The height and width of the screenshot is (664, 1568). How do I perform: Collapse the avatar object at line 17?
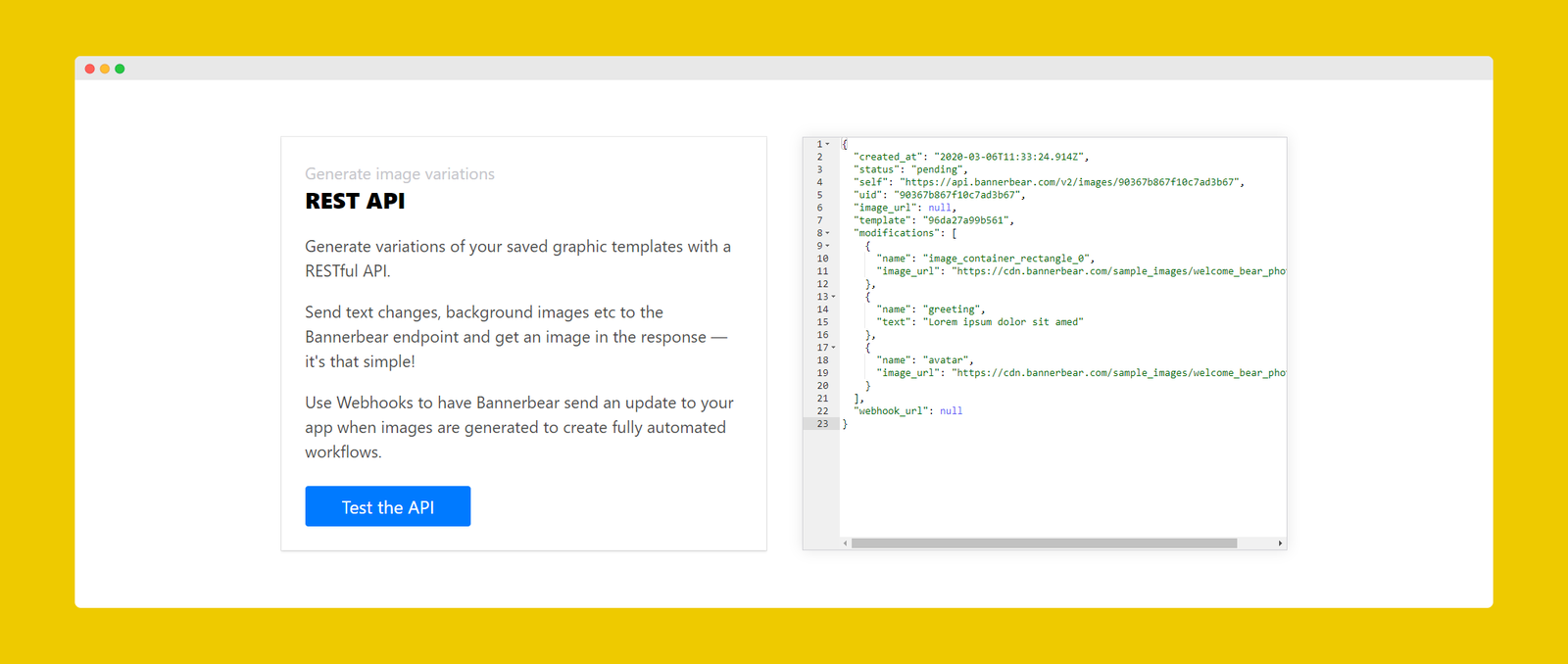coord(833,348)
